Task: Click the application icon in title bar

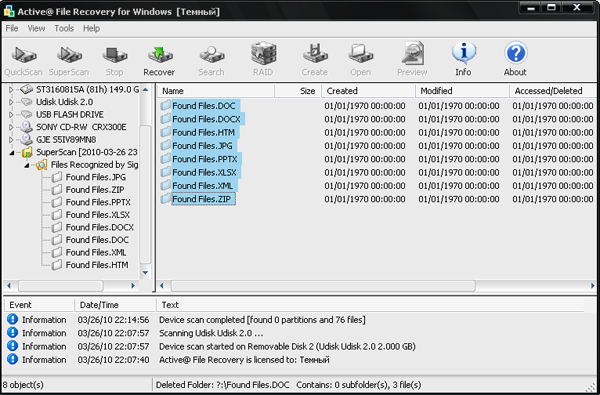Action: point(9,11)
